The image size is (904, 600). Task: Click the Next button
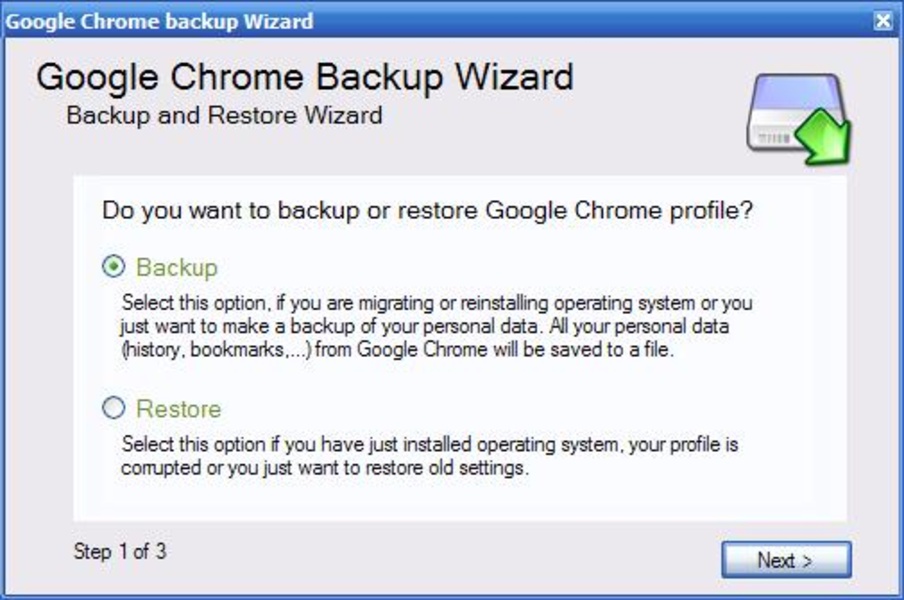pos(785,560)
